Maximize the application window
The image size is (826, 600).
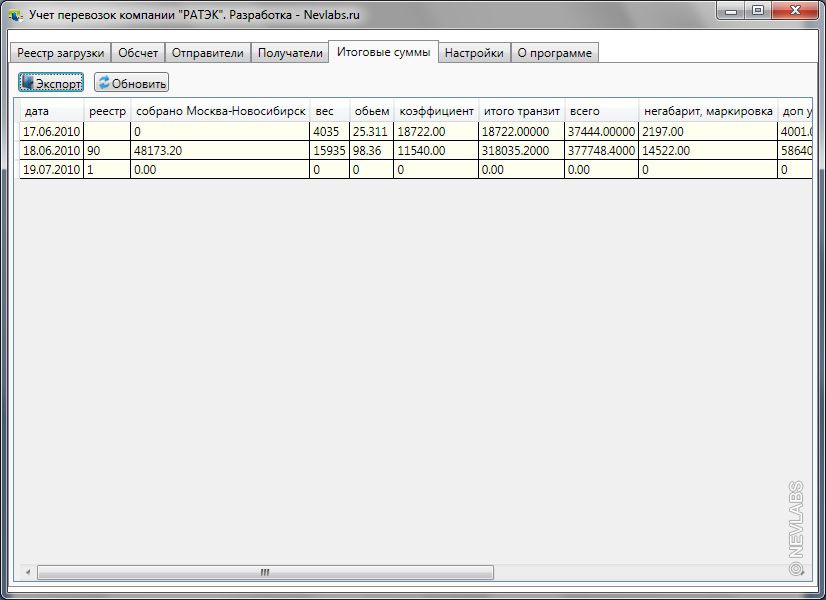757,11
